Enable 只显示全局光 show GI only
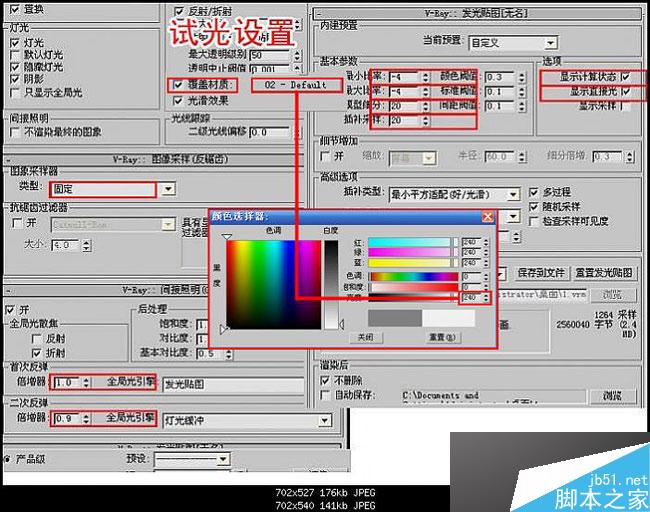650x512 pixels. point(15,92)
